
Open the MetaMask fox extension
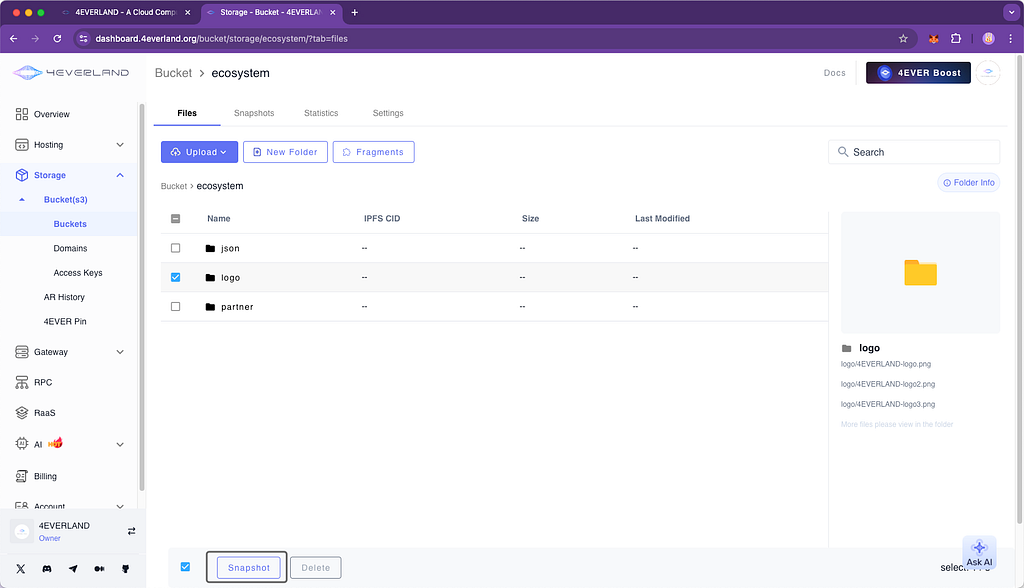pyautogui.click(x=934, y=39)
